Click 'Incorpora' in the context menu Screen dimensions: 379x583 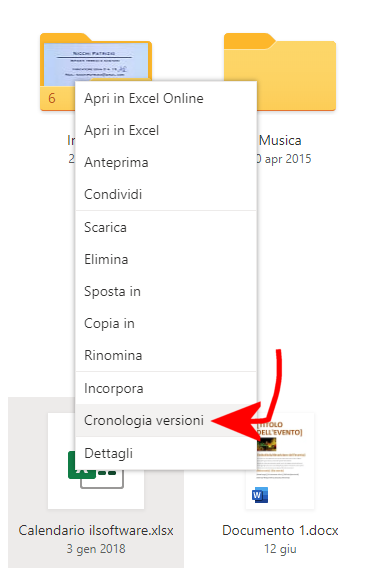click(x=166, y=388)
